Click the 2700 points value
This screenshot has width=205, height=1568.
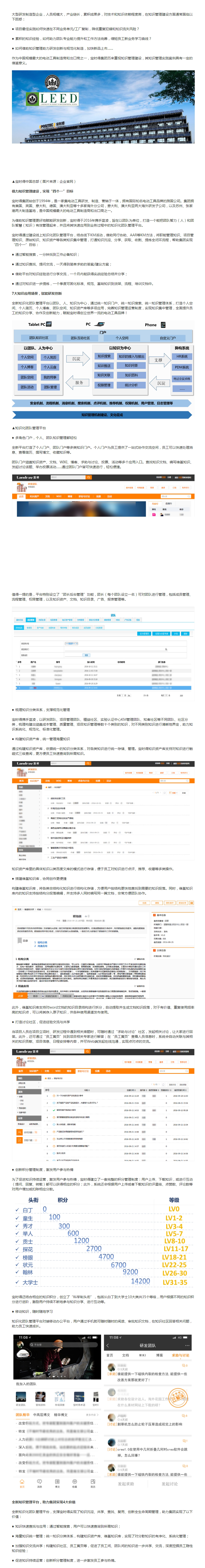(94, 1249)
